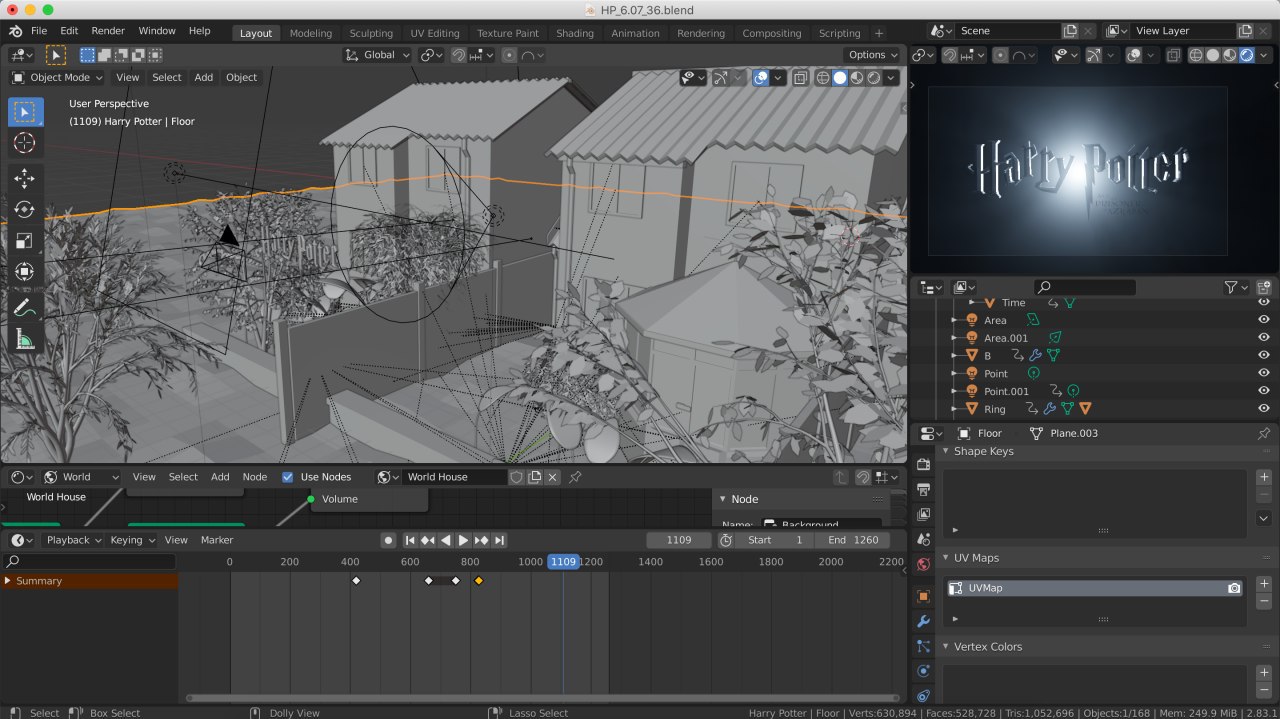Toggle X-ray mode in main viewport

[801, 77]
